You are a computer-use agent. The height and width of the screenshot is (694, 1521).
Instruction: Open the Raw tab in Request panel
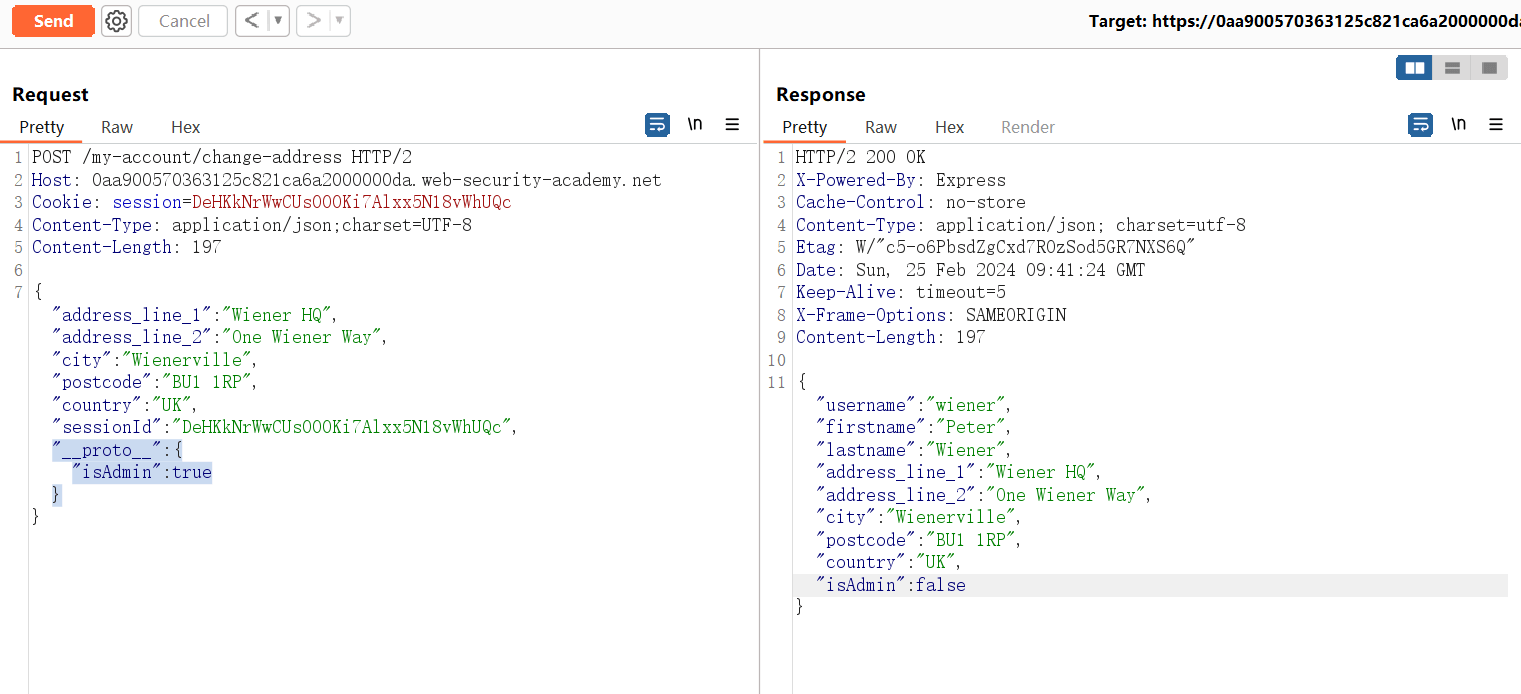coord(117,127)
